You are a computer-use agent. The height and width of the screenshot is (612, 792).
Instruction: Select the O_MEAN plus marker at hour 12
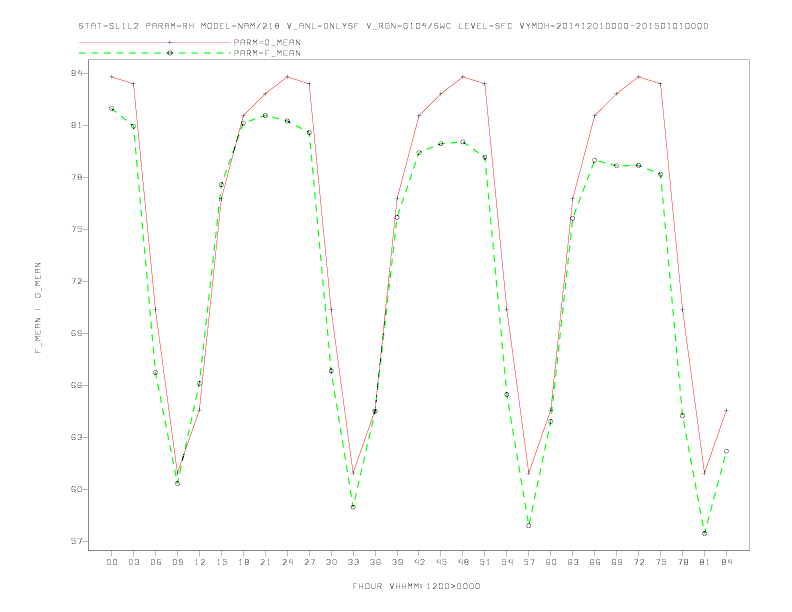tap(200, 410)
